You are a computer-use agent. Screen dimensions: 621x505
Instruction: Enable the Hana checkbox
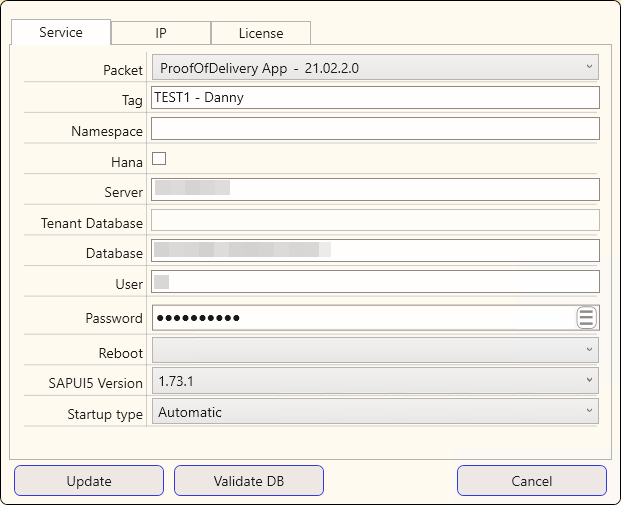pyautogui.click(x=159, y=159)
